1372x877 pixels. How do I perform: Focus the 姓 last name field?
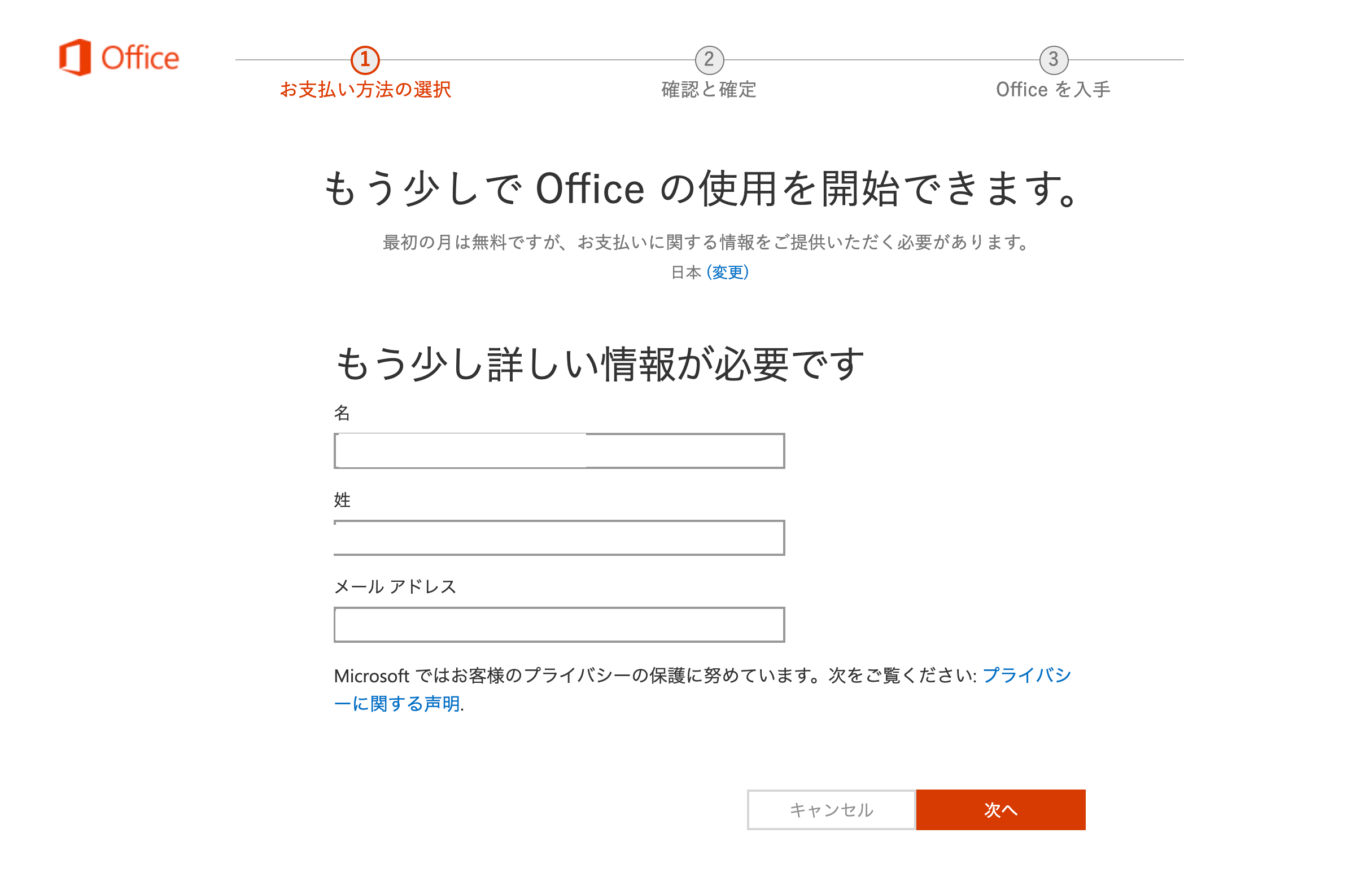point(559,538)
